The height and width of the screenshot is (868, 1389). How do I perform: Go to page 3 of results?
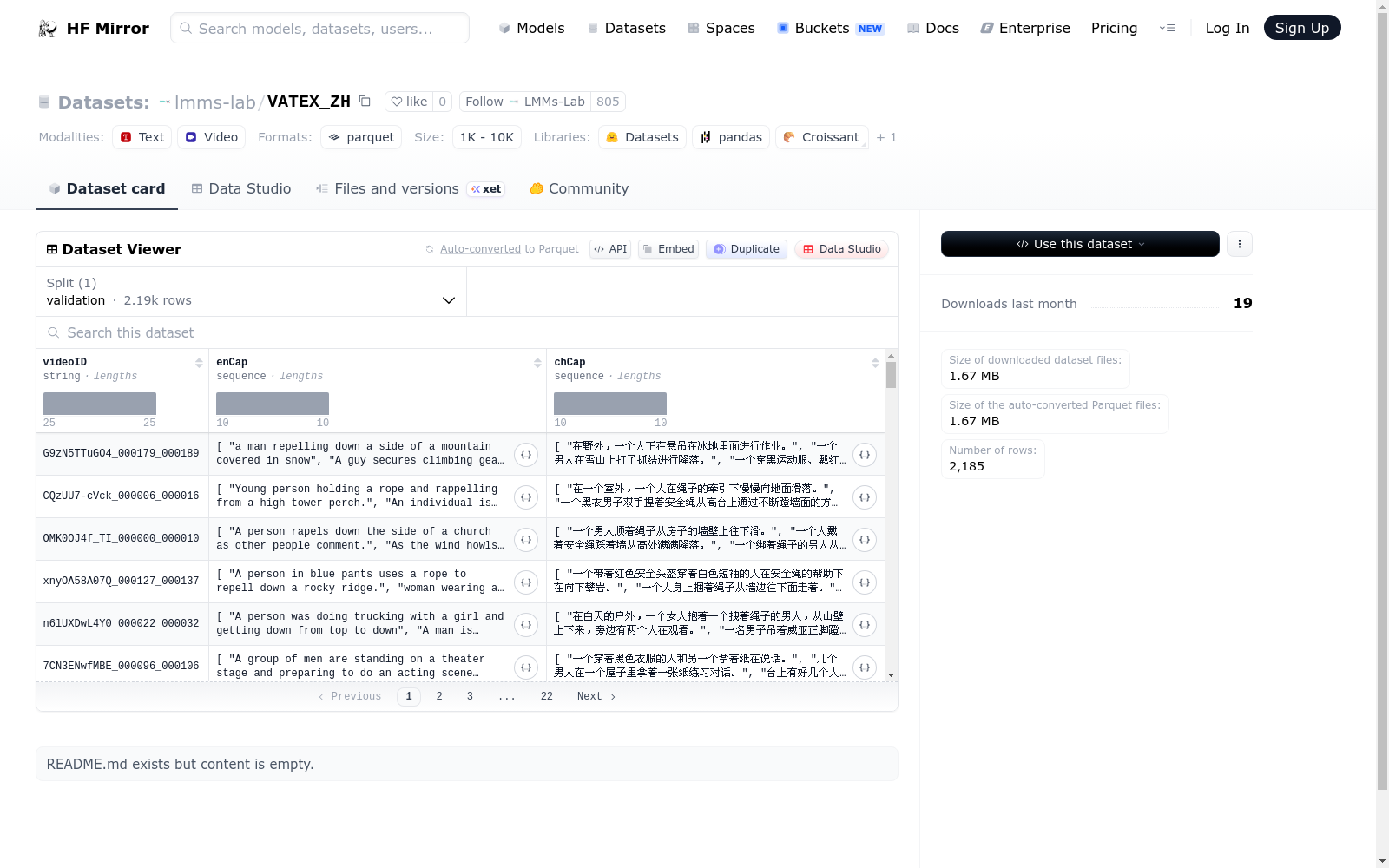pyautogui.click(x=470, y=696)
